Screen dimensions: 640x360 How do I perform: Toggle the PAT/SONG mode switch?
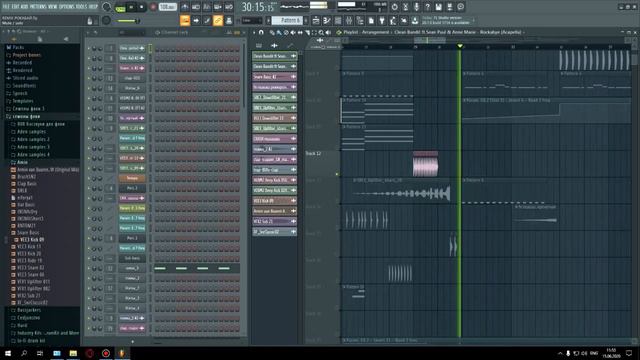tap(120, 7)
